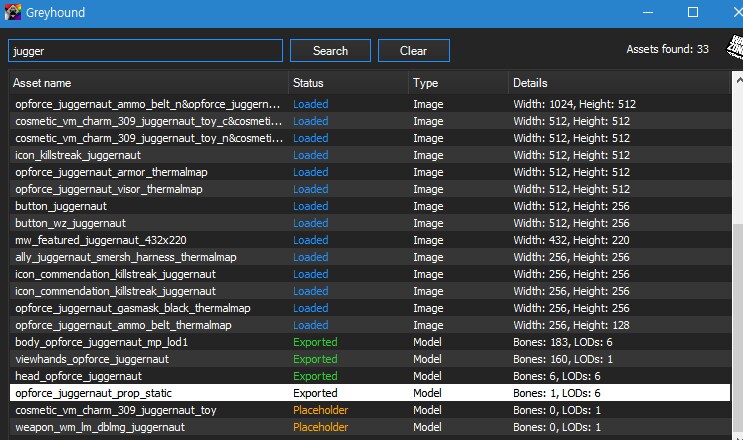The width and height of the screenshot is (743, 440).
Task: Select button_juggernaut row
Action: coord(370,206)
